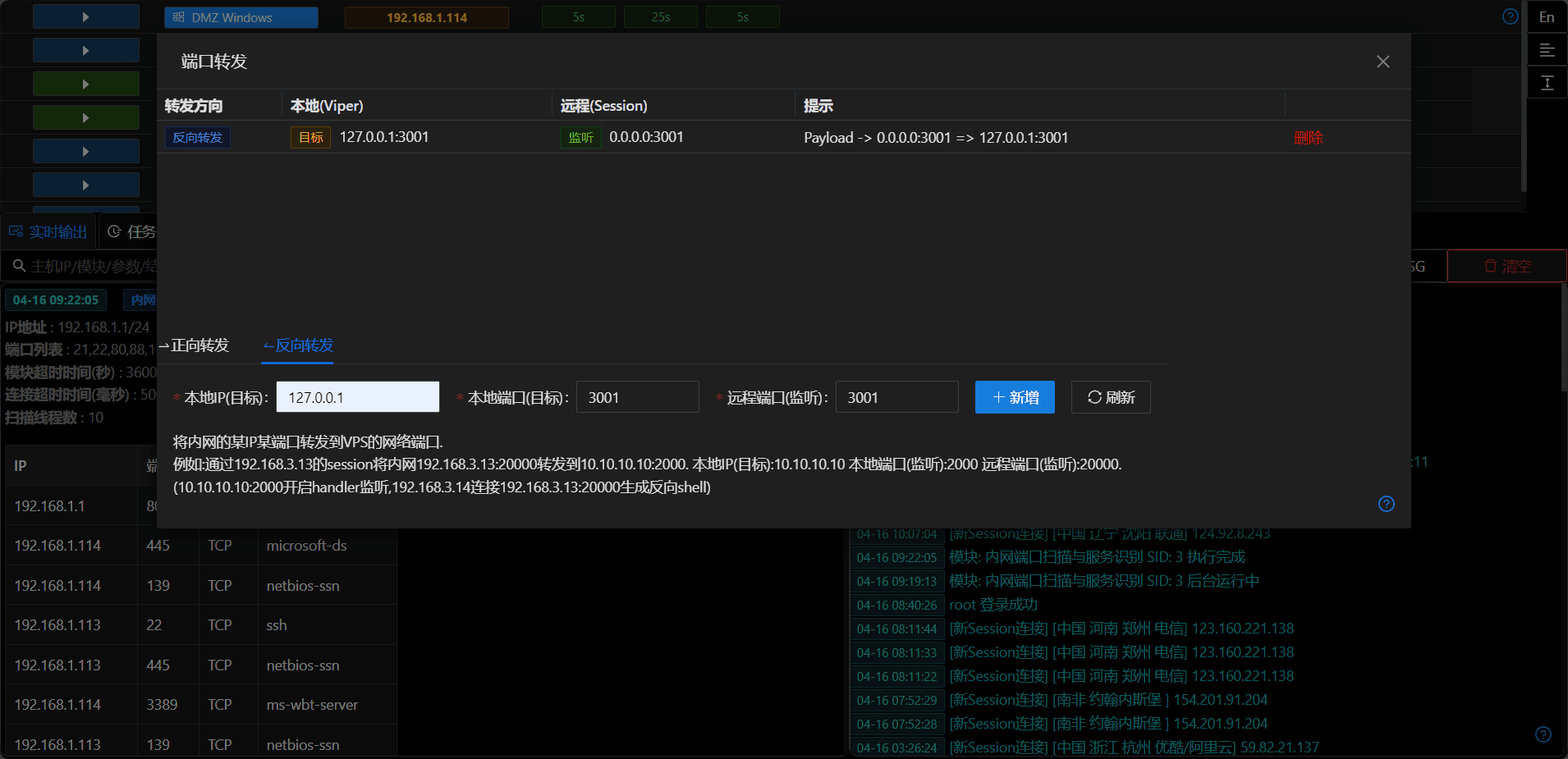Image resolution: width=1568 pixels, height=759 pixels.
Task: Focus the 主机IP/模块 search field
Action: point(93,266)
